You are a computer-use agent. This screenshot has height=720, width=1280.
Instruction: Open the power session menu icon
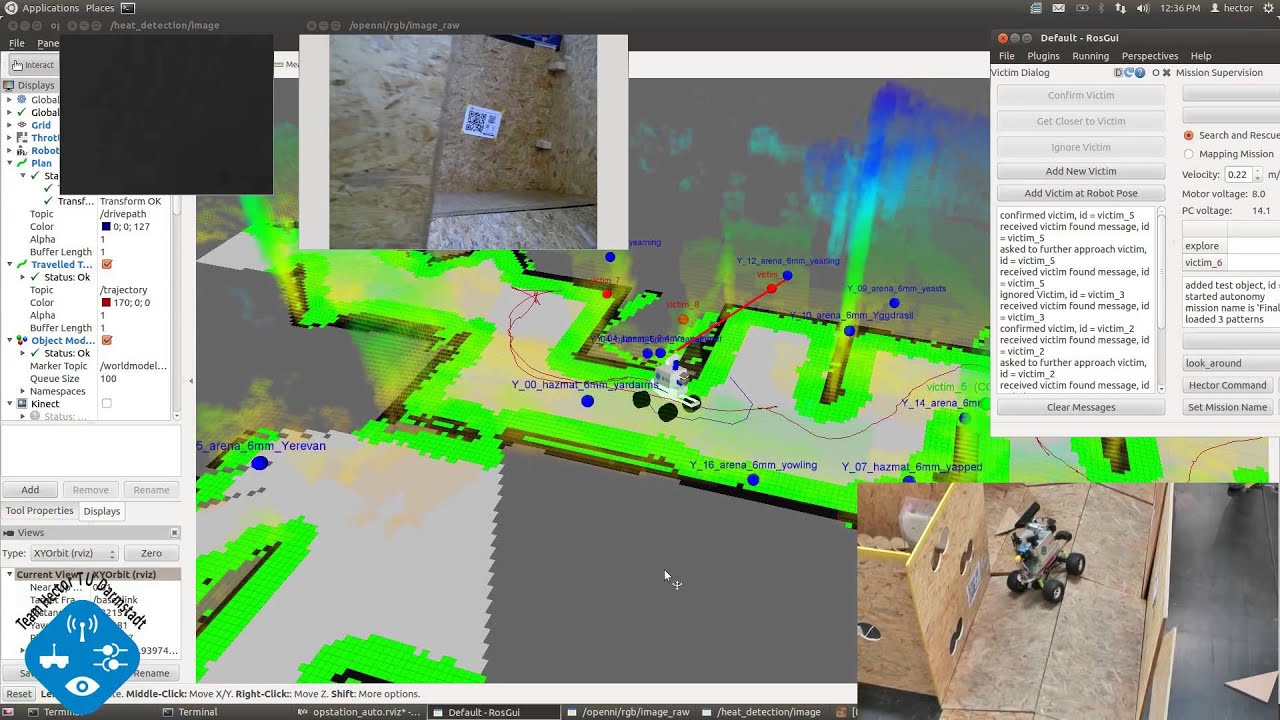point(1268,8)
